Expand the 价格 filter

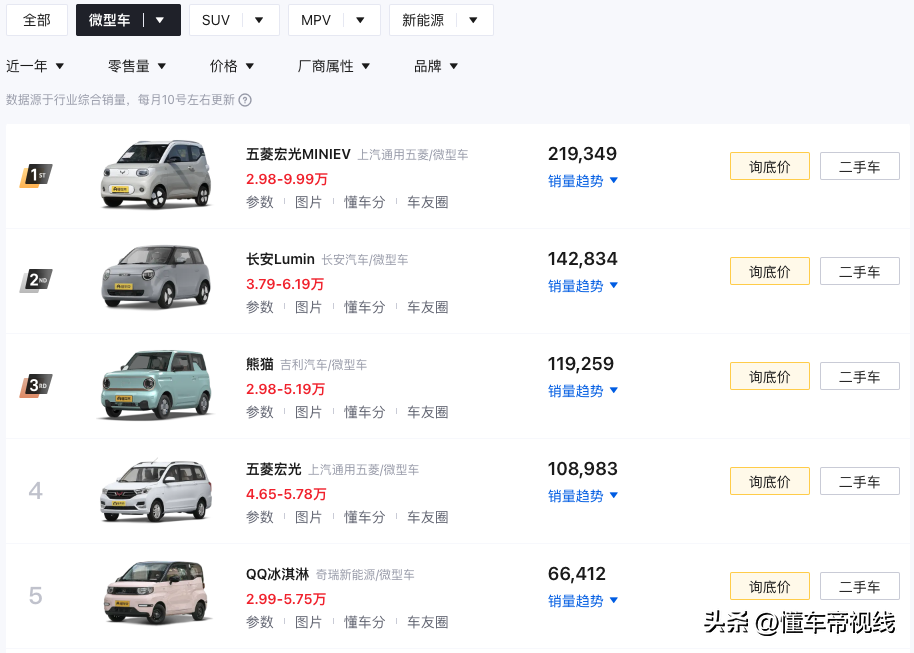[232, 66]
